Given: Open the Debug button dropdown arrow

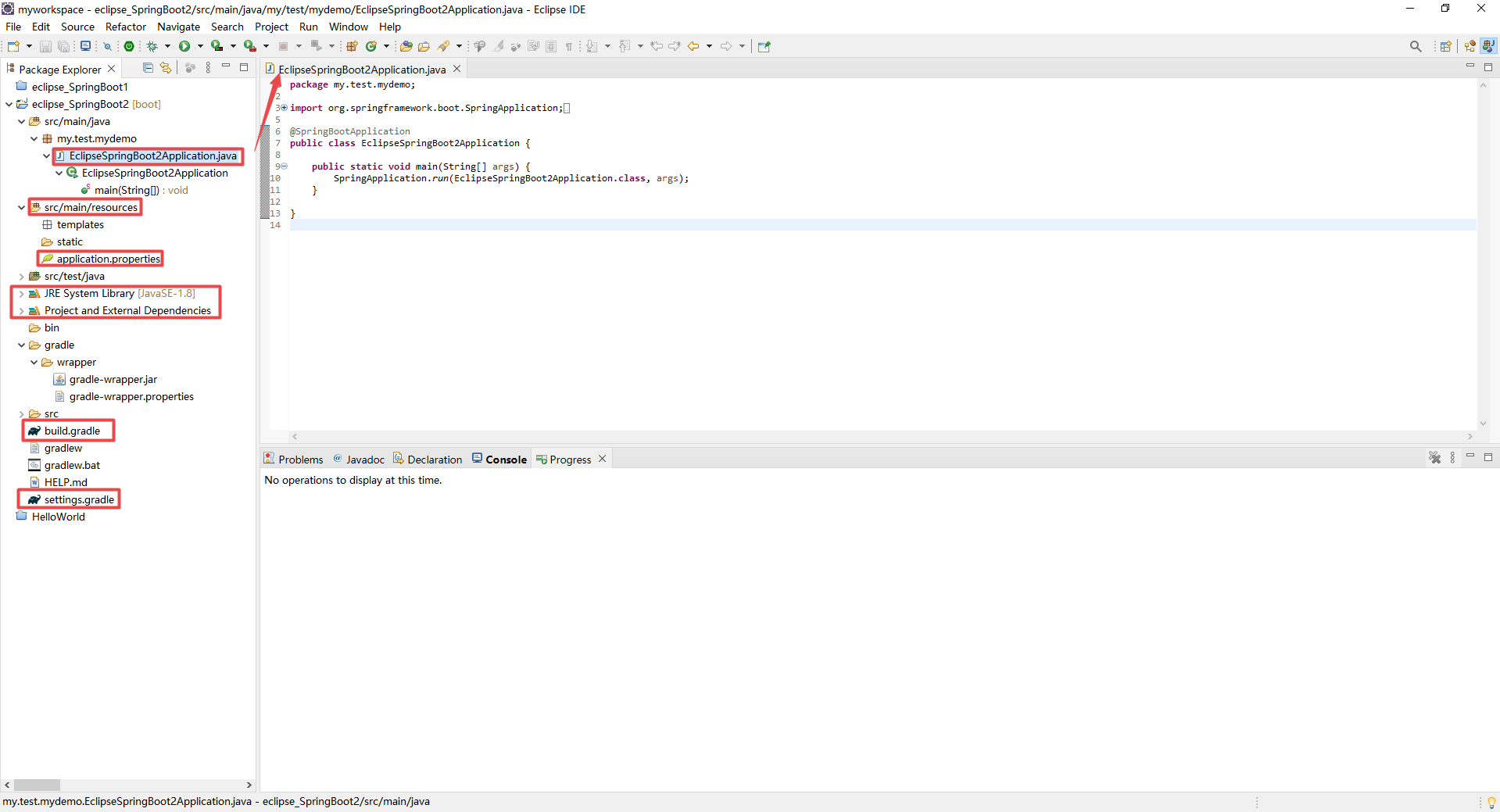Looking at the screenshot, I should coord(167,46).
